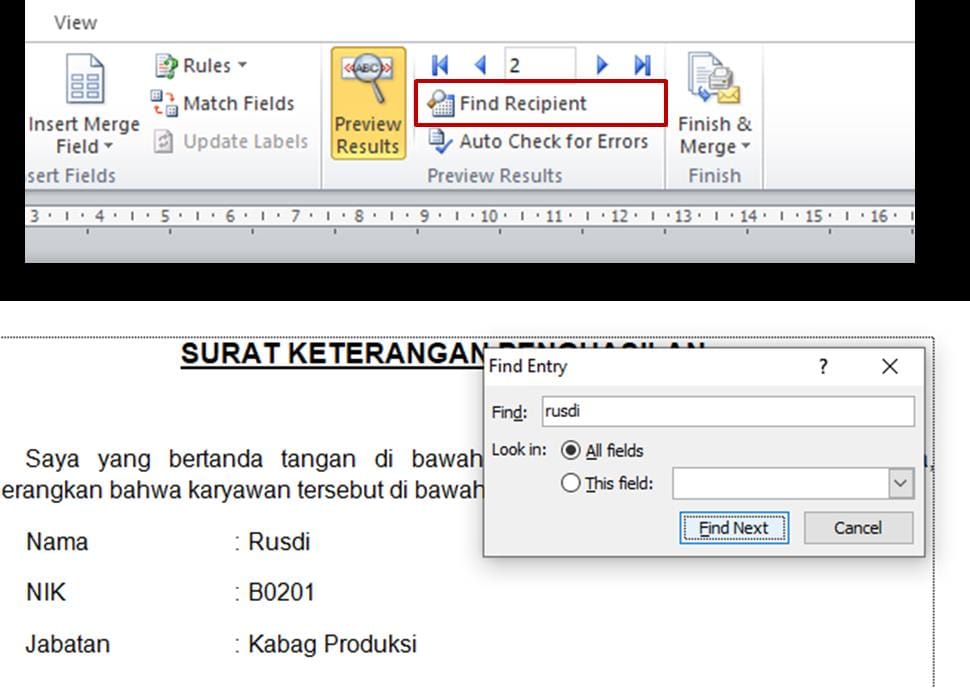Run Auto Check for Errors
Image resolution: width=970 pixels, height=688 pixels.
pyautogui.click(x=540, y=141)
